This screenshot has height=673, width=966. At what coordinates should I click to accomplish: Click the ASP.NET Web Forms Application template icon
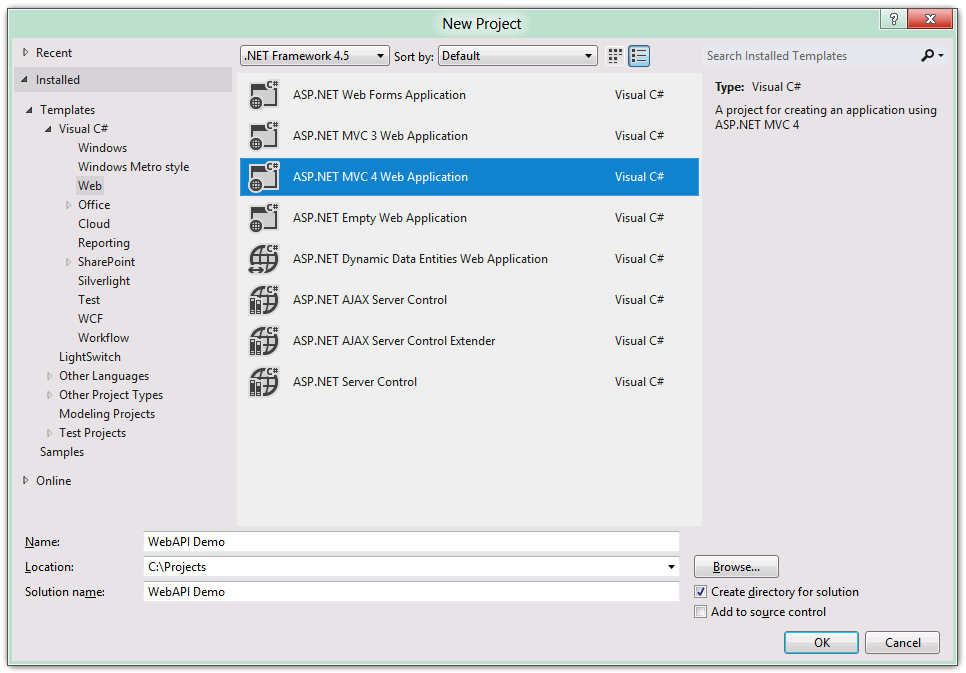pyautogui.click(x=264, y=95)
